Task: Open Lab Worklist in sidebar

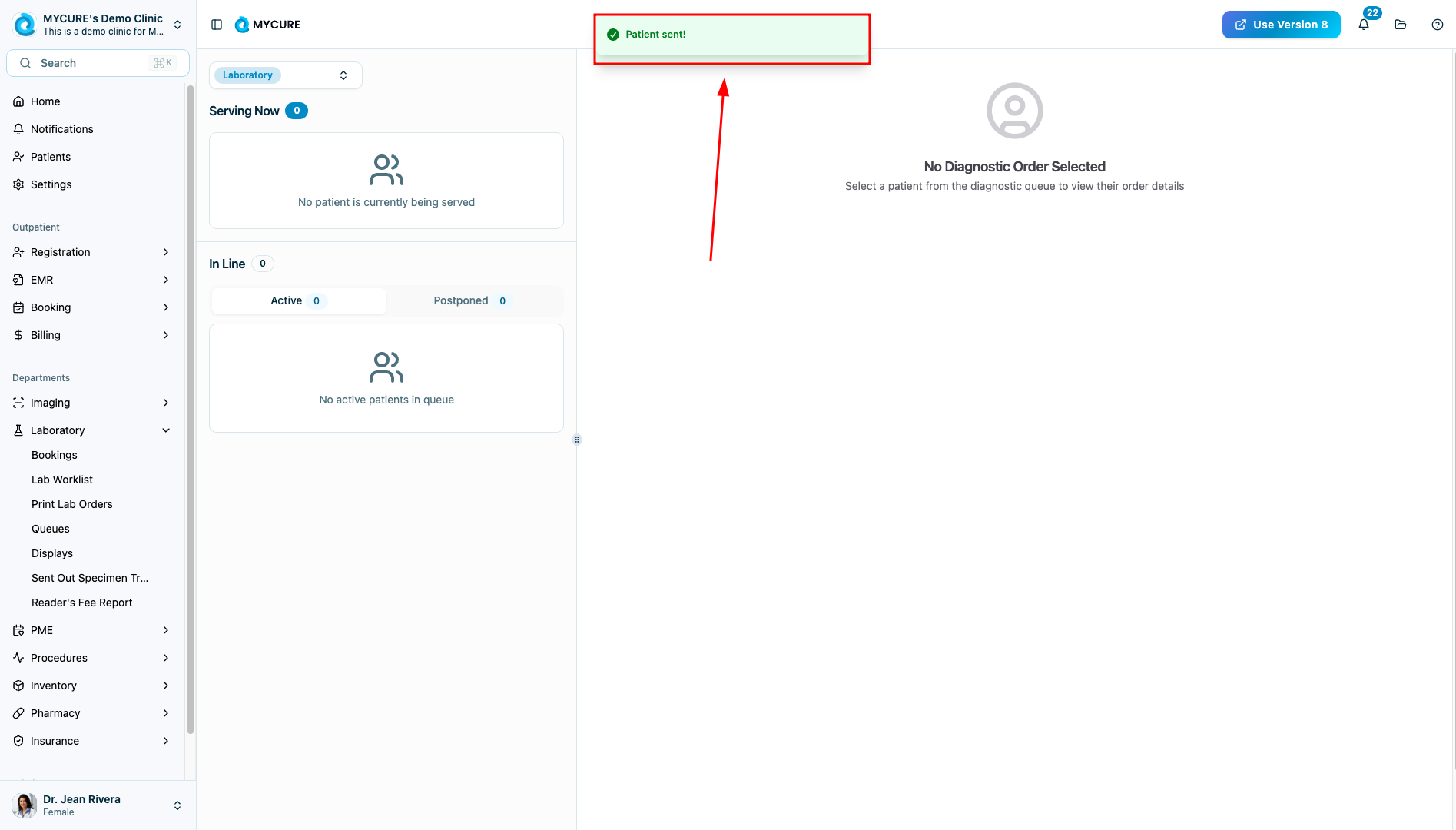Action: tap(62, 480)
